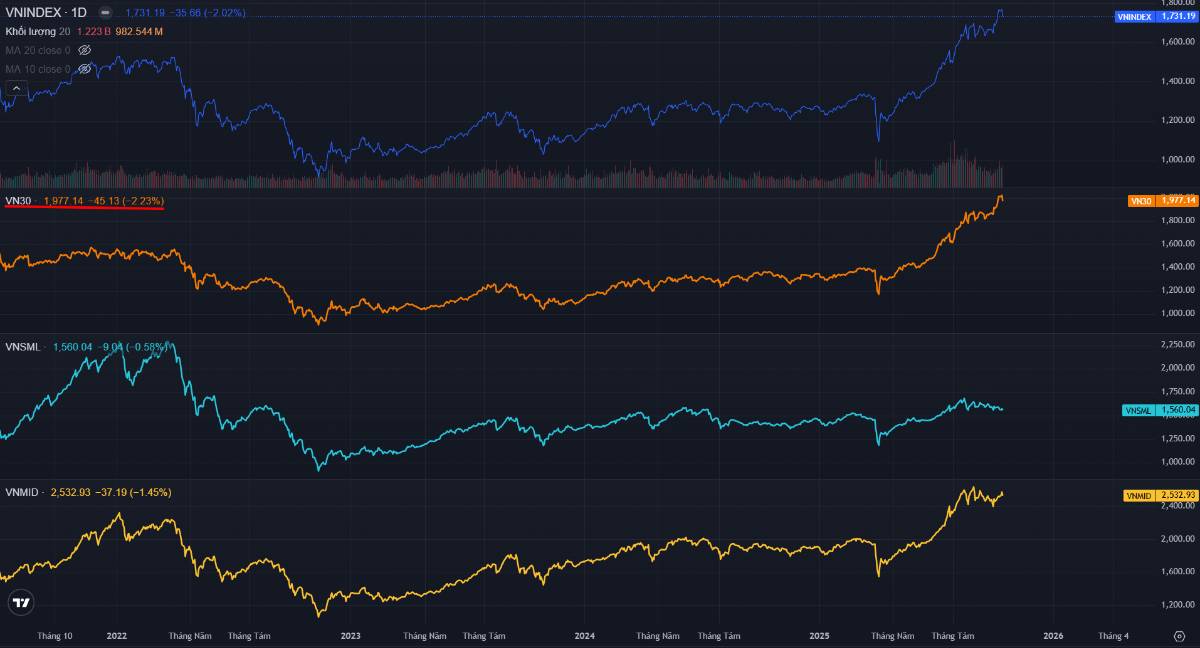Show the MA 20 close indicator
The image size is (1200, 648).
(85, 50)
